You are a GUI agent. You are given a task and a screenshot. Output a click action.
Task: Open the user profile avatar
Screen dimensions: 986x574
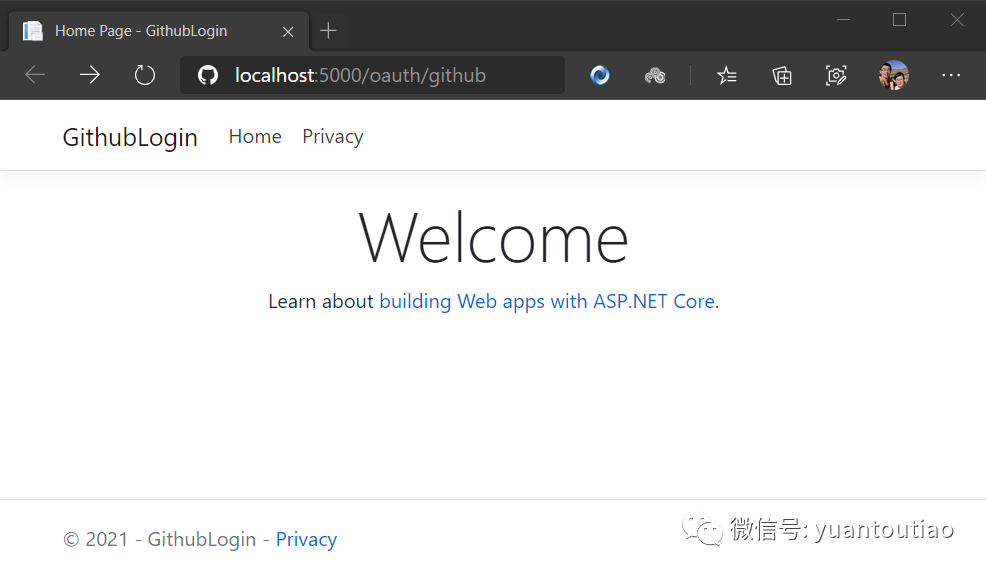(894, 75)
